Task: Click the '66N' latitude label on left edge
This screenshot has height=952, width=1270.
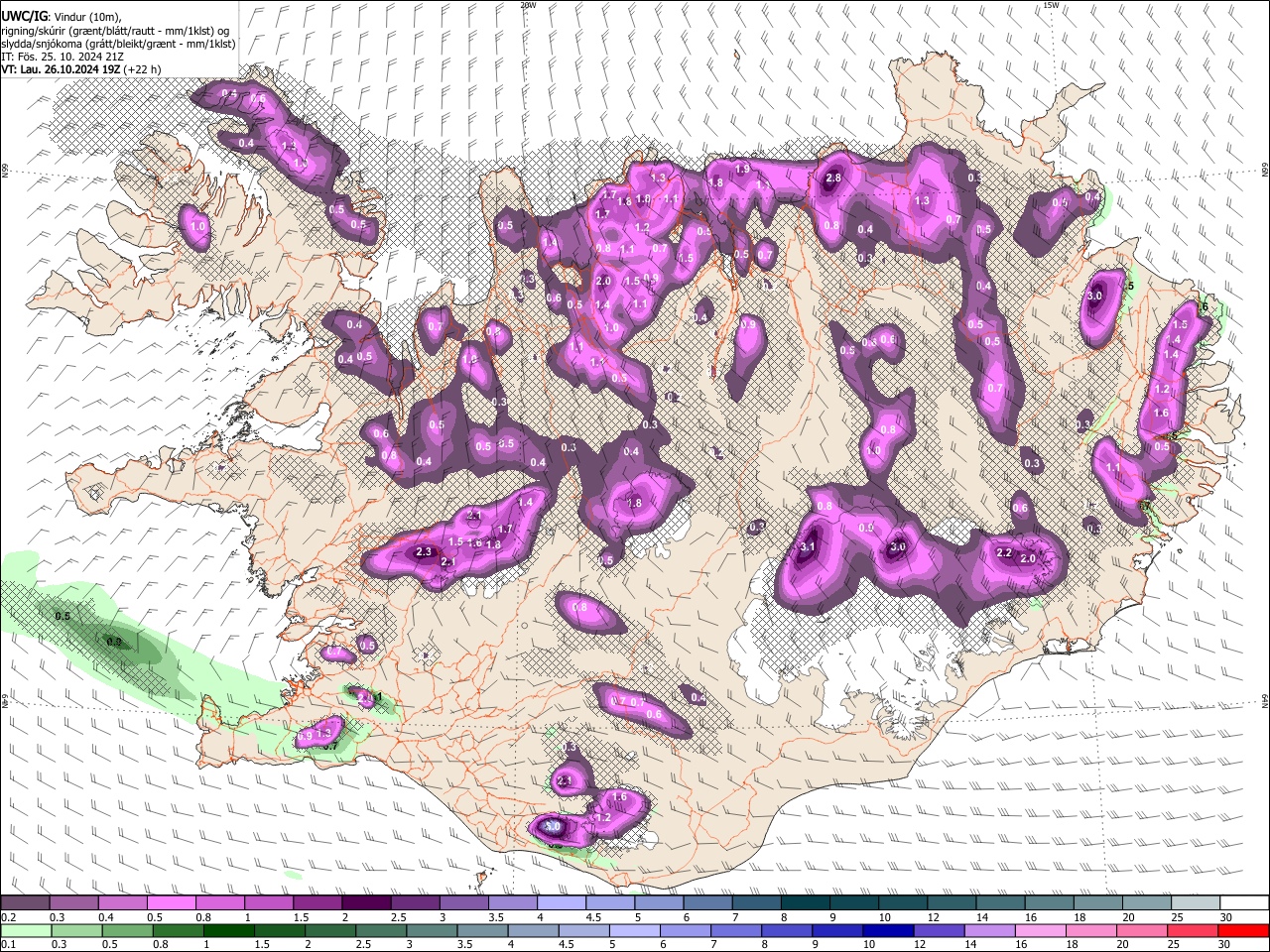Action: (5, 172)
